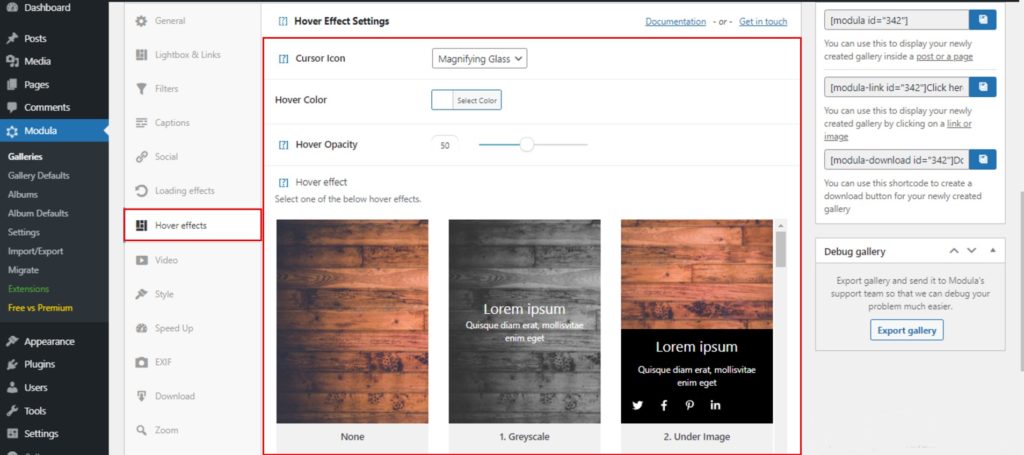
Task: Click the Hover Color swatch
Action: 443,100
